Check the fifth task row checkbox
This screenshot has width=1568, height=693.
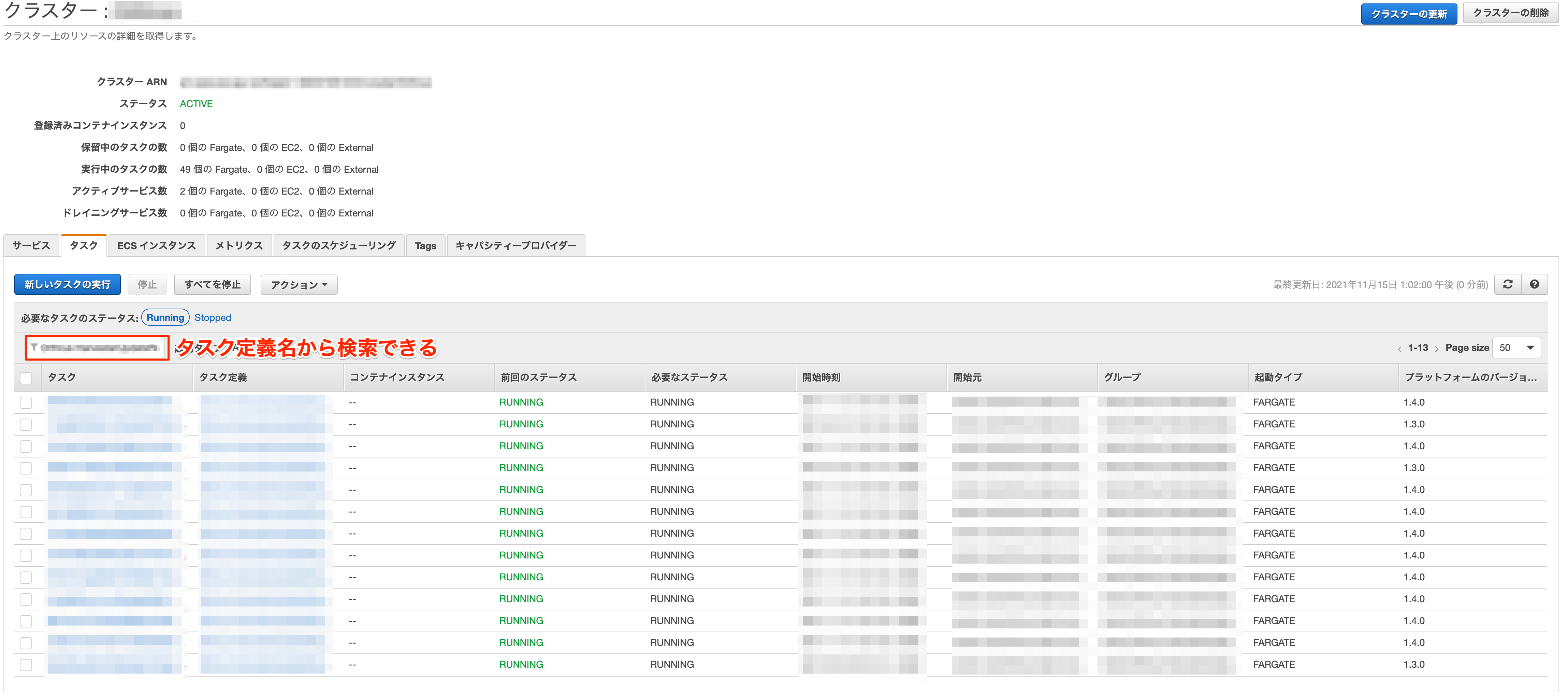tap(26, 490)
